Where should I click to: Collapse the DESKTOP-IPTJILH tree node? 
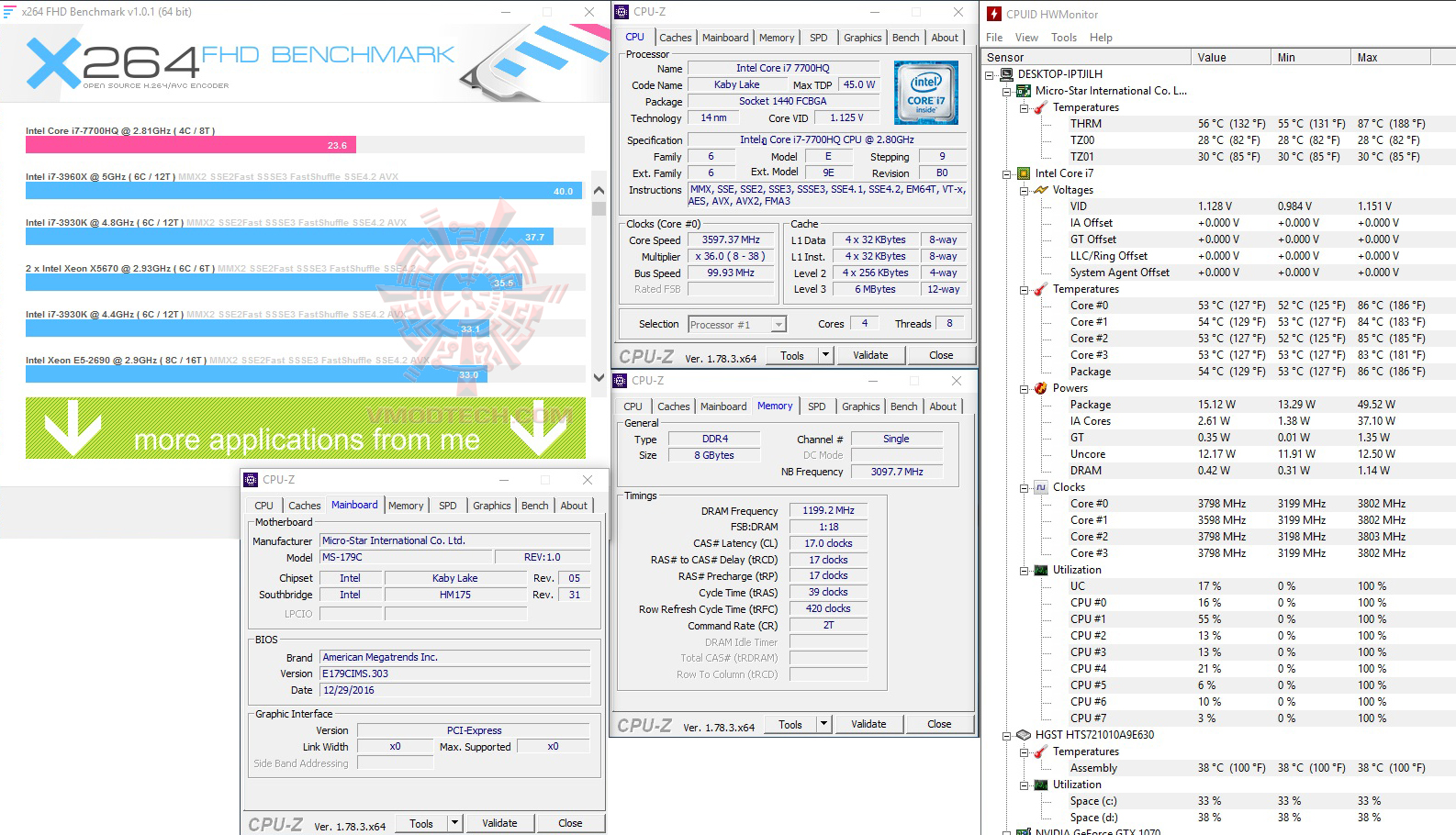tap(990, 74)
